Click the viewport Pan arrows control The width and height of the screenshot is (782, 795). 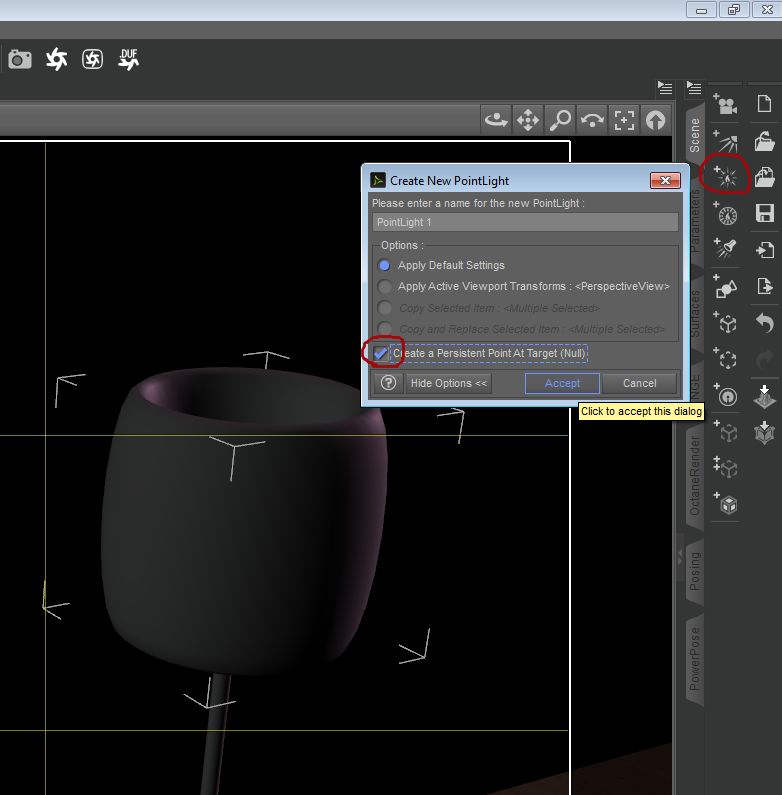527,121
